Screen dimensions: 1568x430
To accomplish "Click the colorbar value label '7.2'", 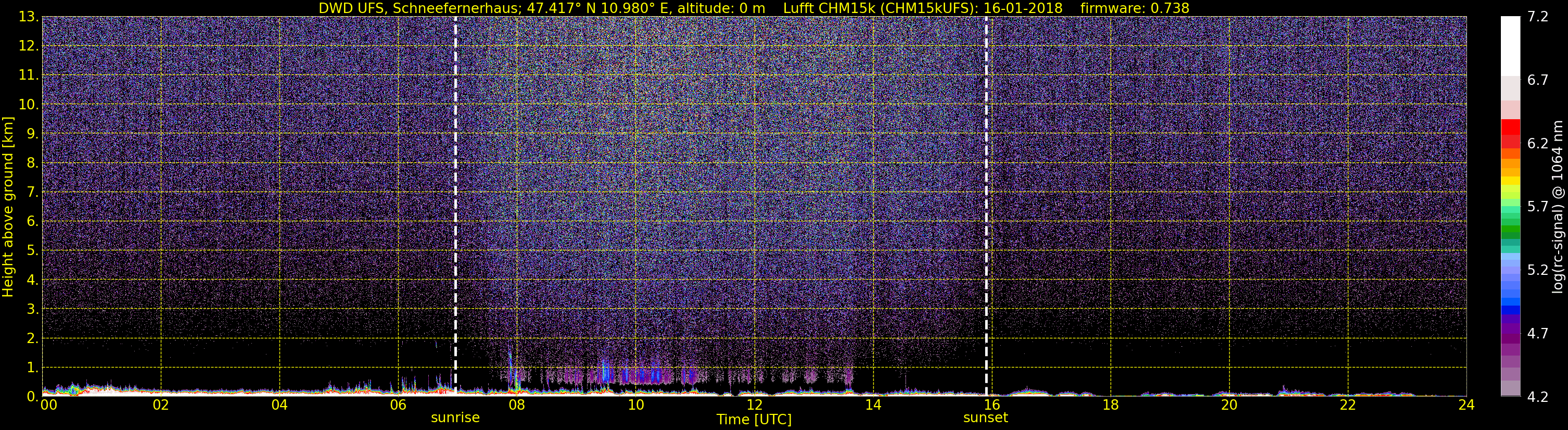I will (1538, 17).
